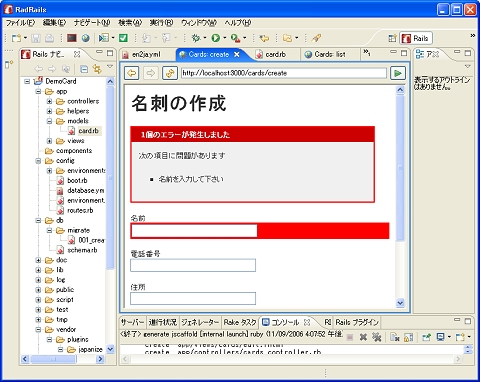Open the console/terminal toolbar icon
Viewport: 480px width, 382px height.
(72, 38)
